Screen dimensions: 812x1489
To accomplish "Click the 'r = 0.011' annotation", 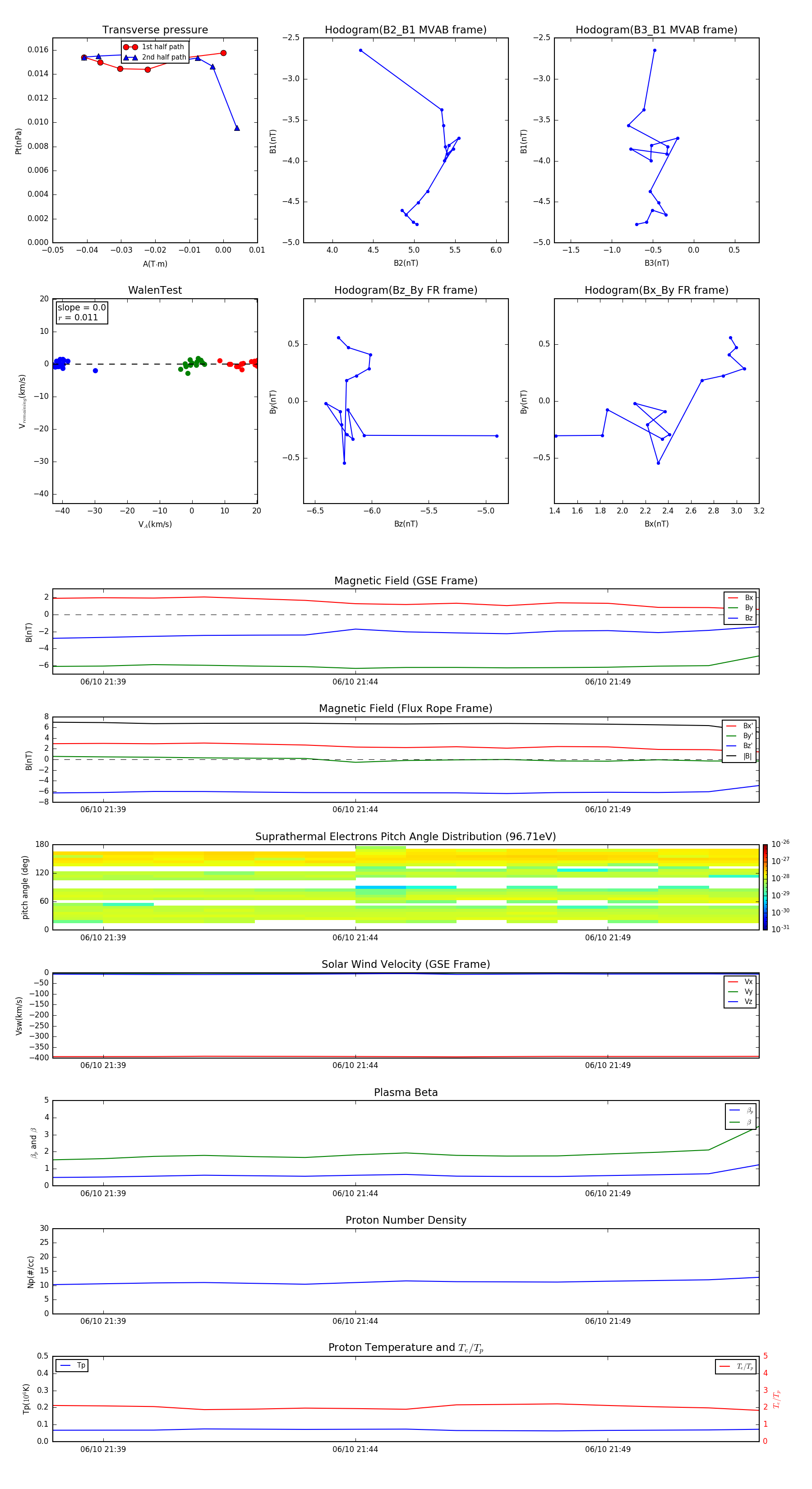I will click(78, 317).
